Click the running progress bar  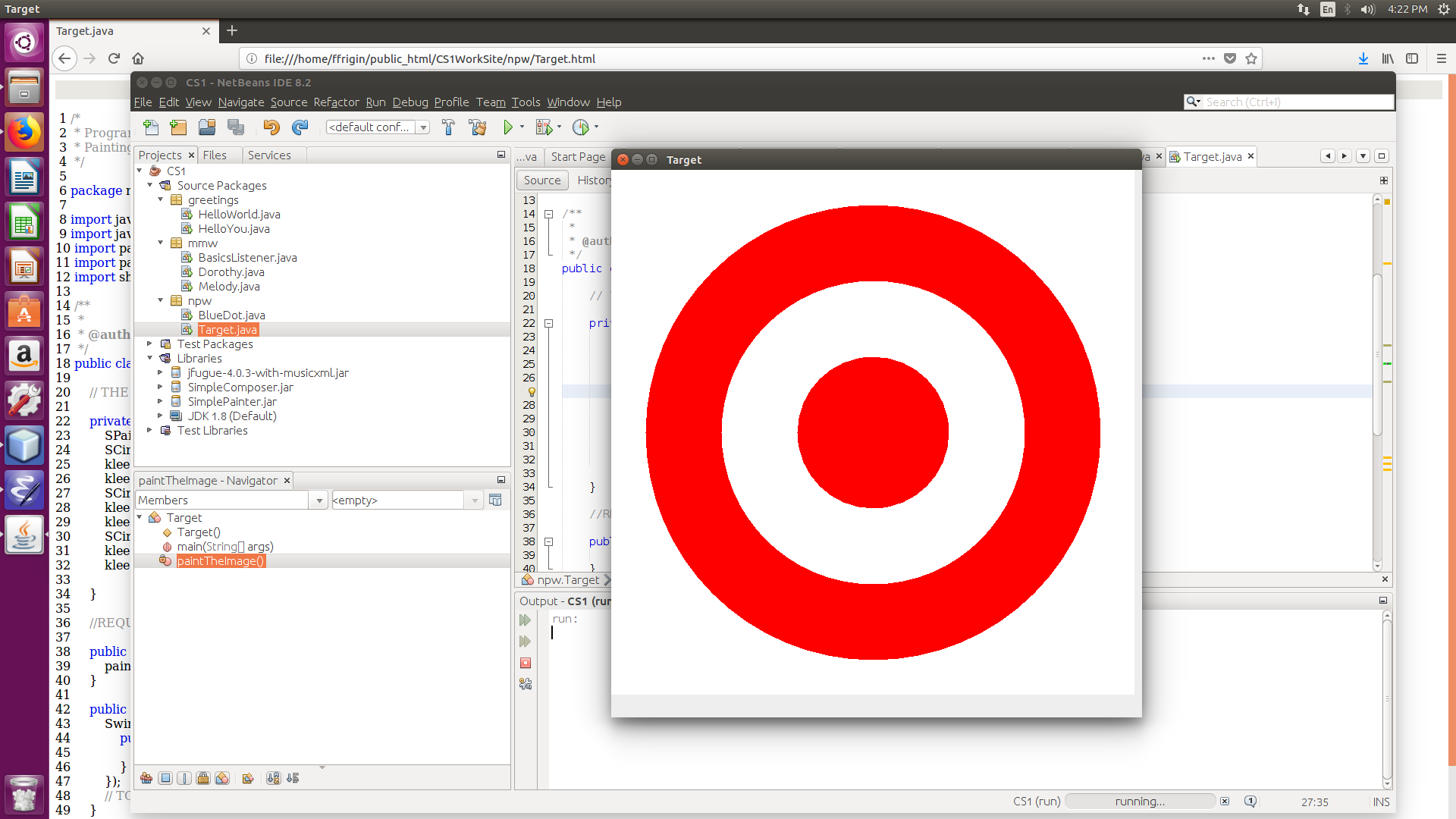(1141, 802)
